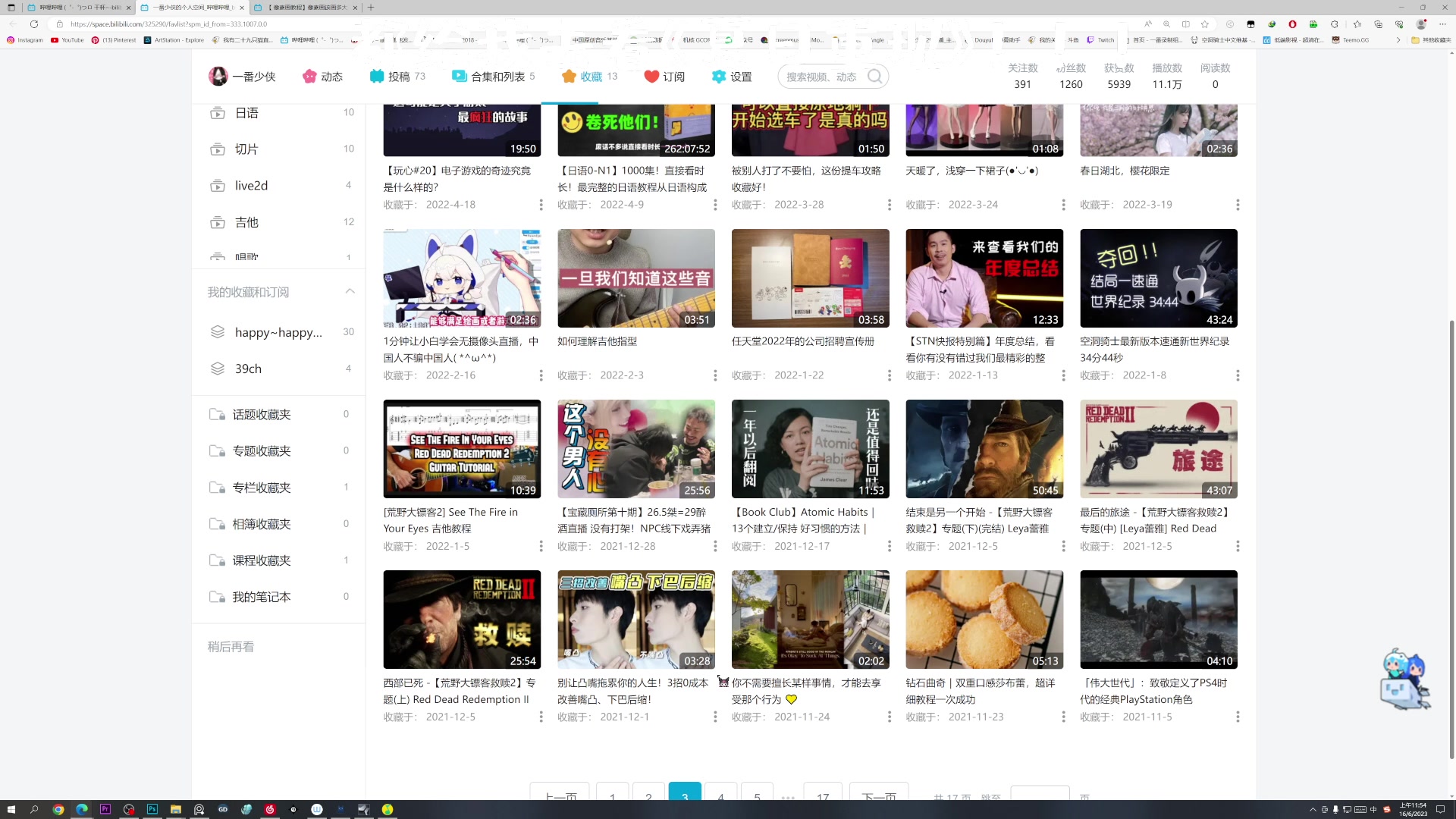Open the Windows Start menu

[11, 809]
